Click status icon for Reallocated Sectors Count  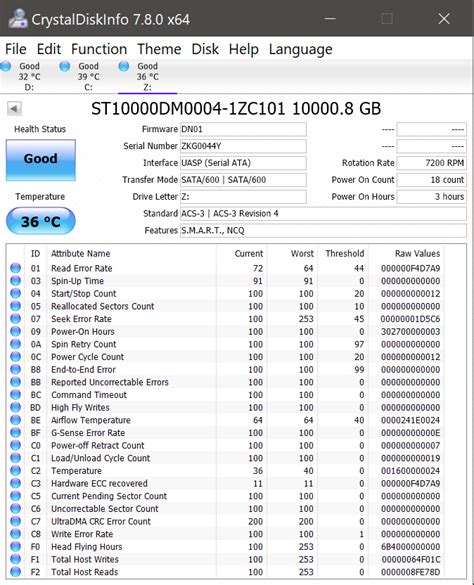coord(15,306)
